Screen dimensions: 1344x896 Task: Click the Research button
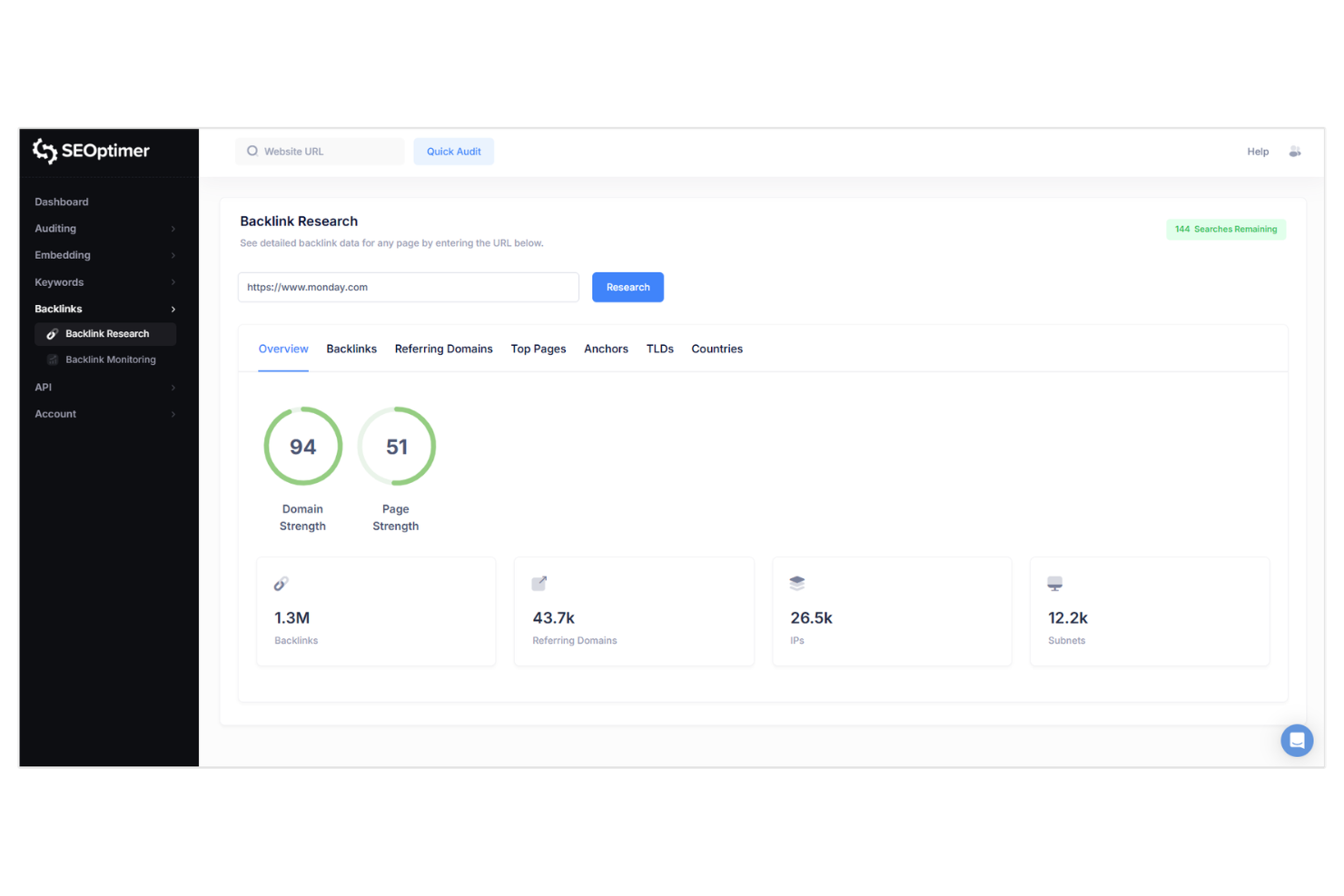tap(628, 287)
